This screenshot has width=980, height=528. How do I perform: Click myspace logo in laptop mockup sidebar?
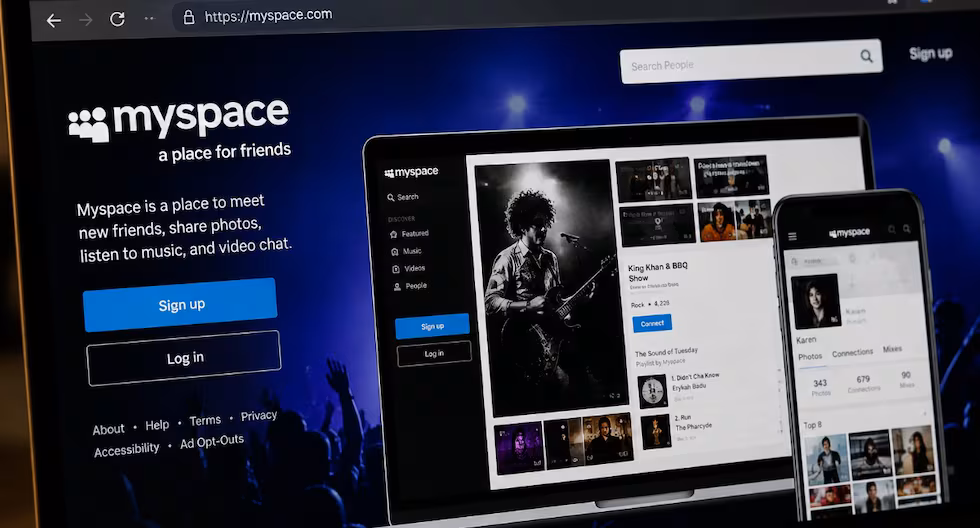coord(411,172)
